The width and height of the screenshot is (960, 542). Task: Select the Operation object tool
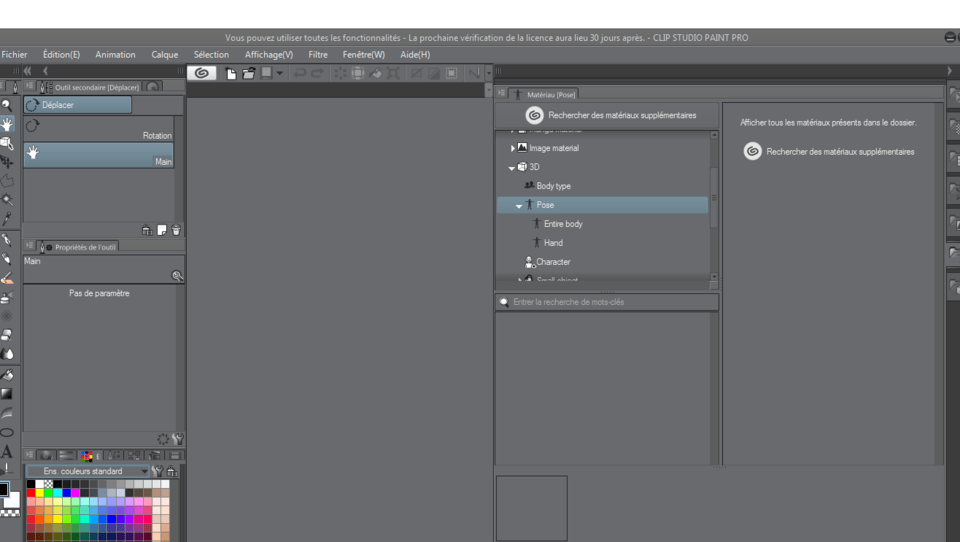7,143
